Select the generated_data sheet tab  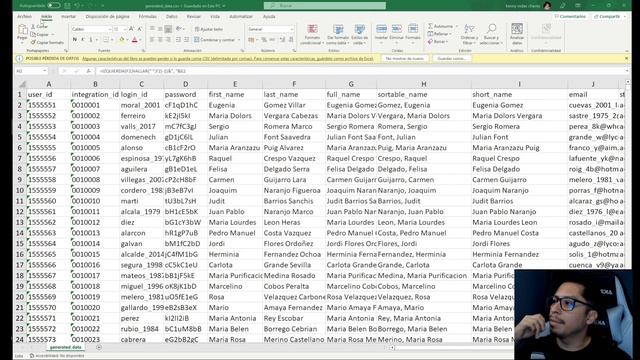tap(65, 347)
